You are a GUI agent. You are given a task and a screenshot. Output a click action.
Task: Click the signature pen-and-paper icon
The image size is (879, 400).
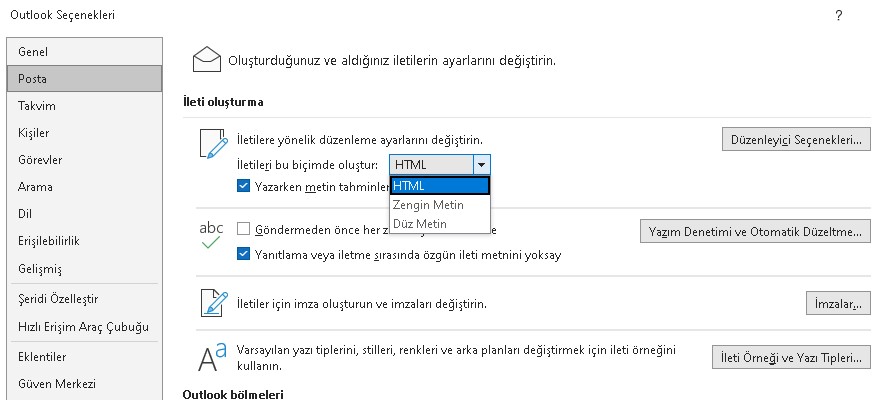[213, 302]
